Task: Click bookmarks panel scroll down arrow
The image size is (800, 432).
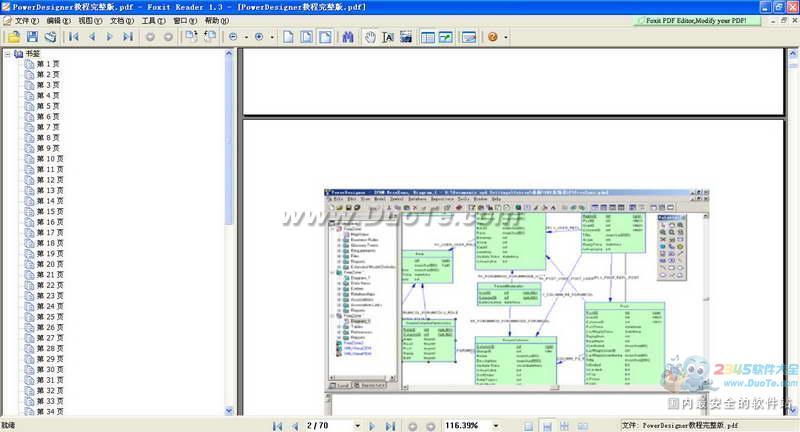Action: pyautogui.click(x=229, y=411)
